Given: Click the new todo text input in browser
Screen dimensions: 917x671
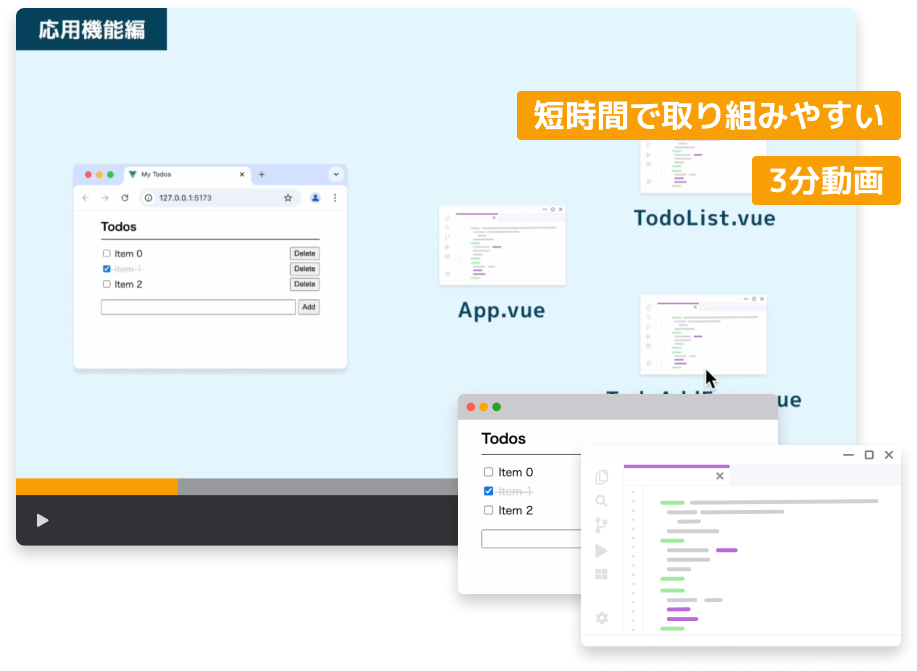Looking at the screenshot, I should tap(198, 307).
